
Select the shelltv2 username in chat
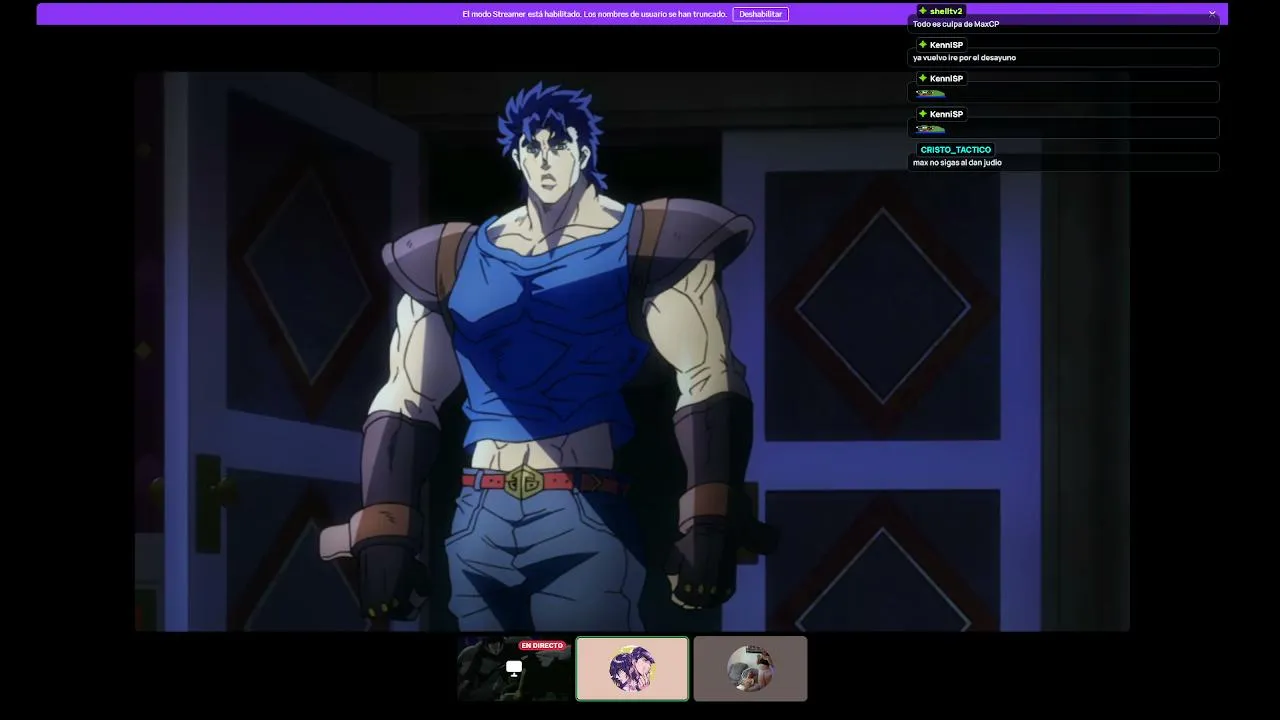[946, 11]
